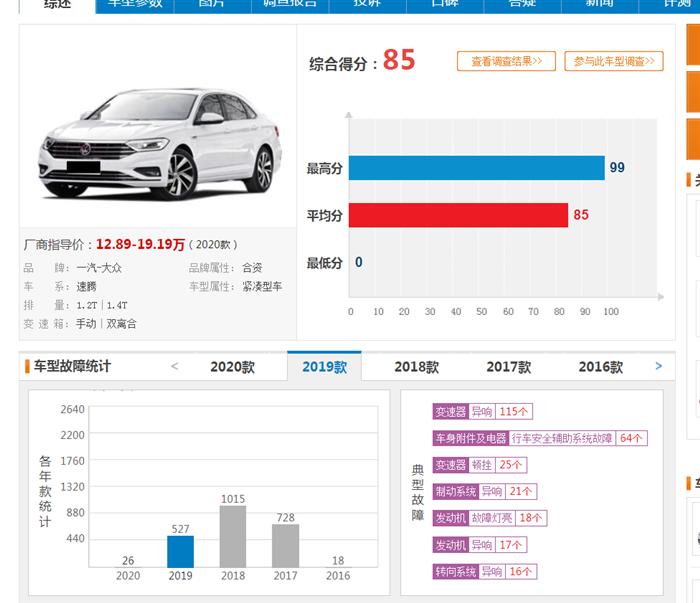Switch to the 2018款 tab
This screenshot has height=603, width=700.
[x=417, y=367]
